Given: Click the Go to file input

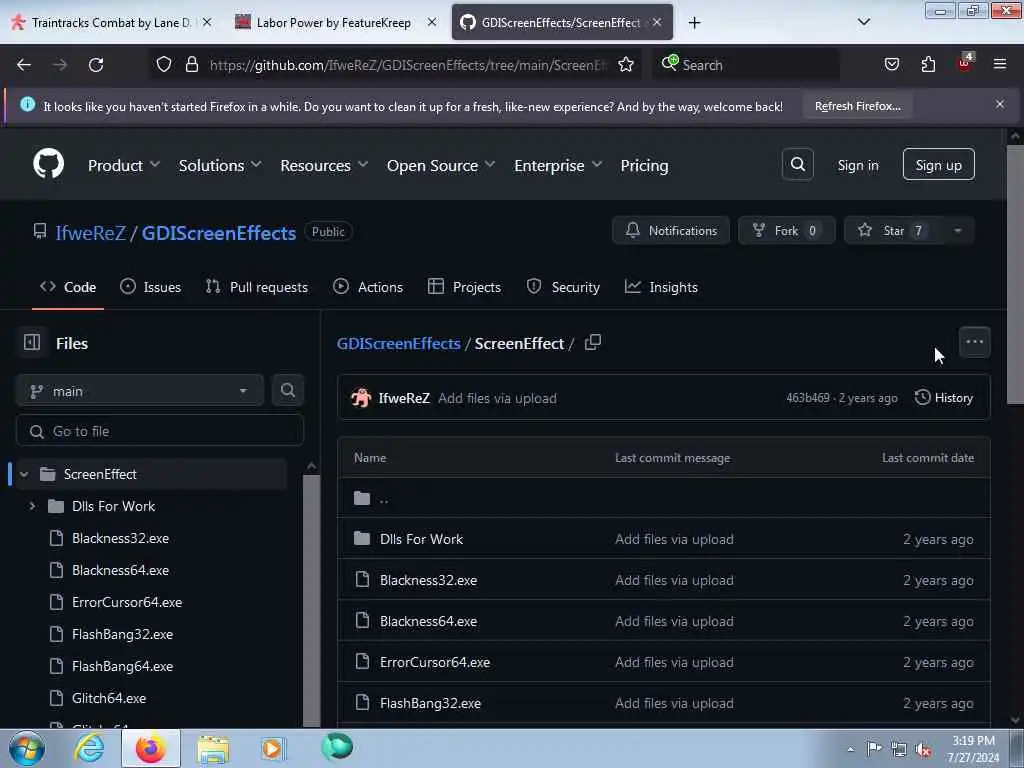Looking at the screenshot, I should 160,431.
